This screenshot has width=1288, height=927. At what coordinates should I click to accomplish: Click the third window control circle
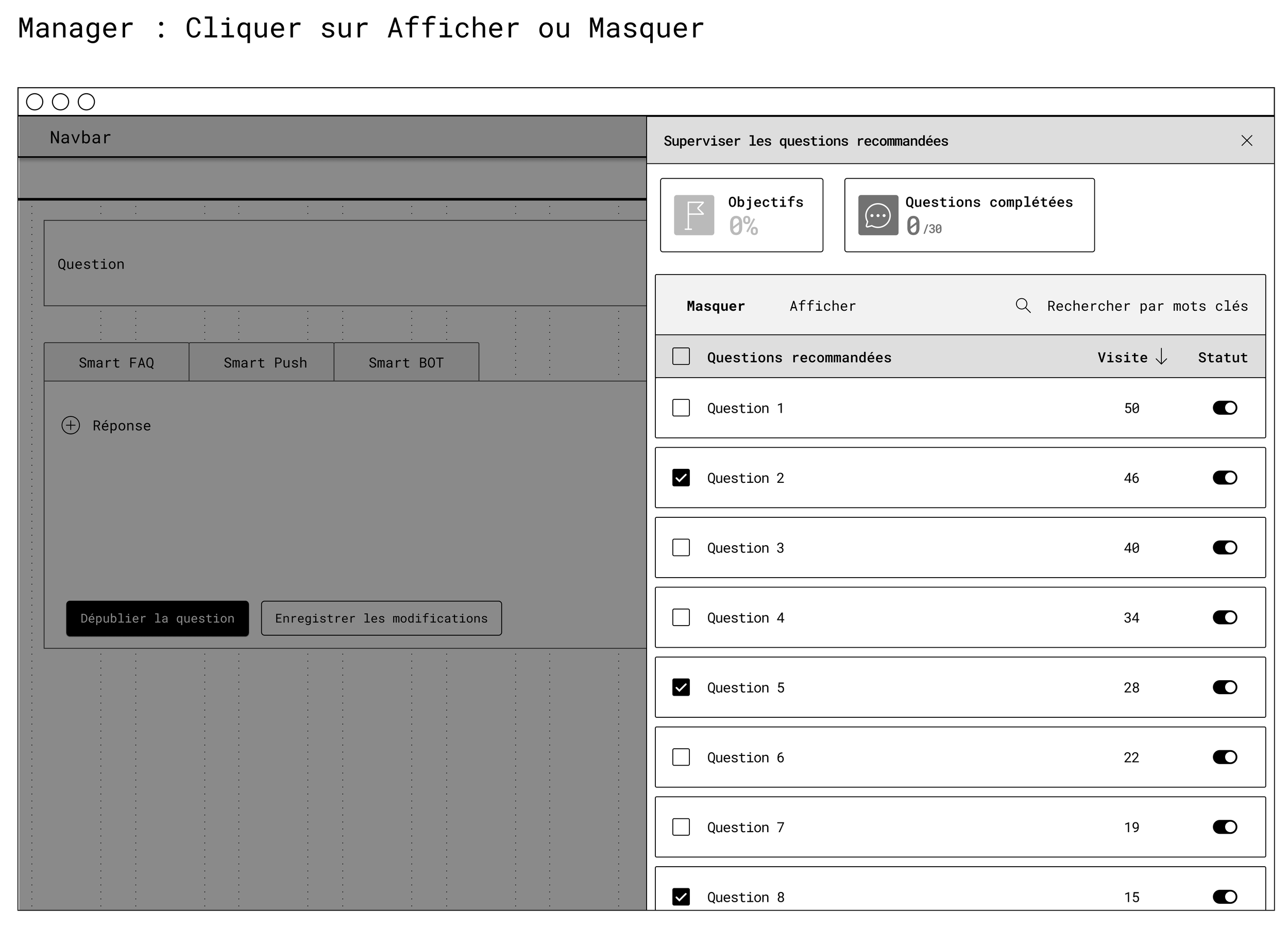click(87, 102)
